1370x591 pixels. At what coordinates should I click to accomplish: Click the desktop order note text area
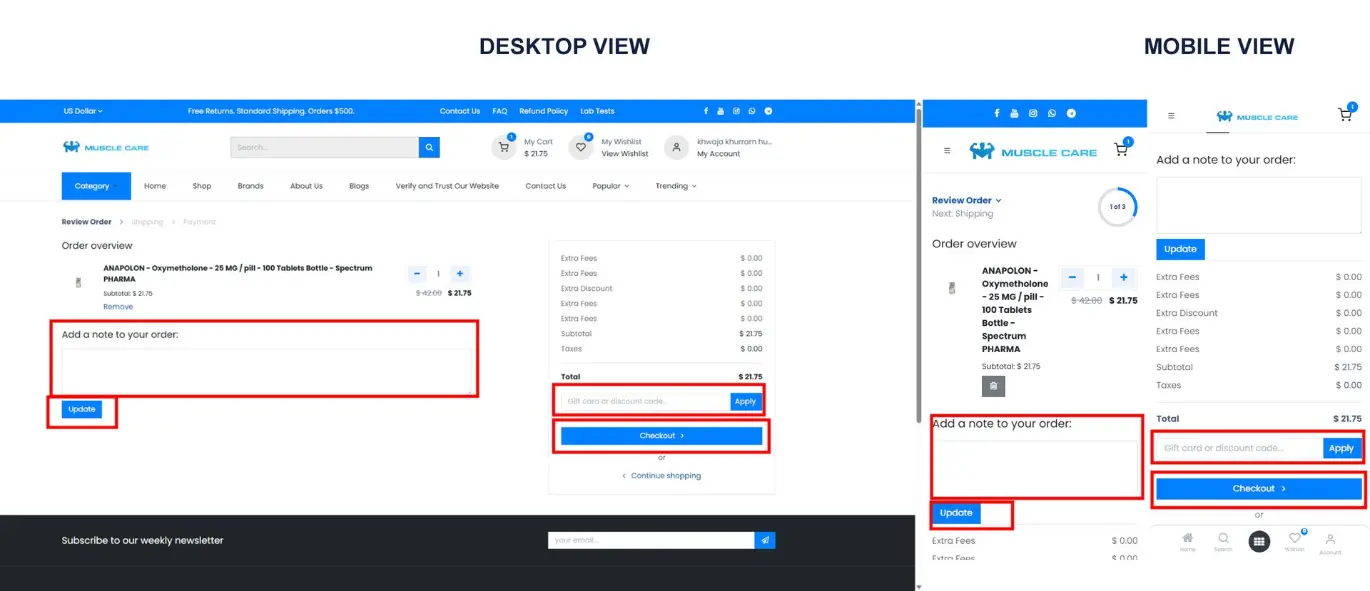266,371
